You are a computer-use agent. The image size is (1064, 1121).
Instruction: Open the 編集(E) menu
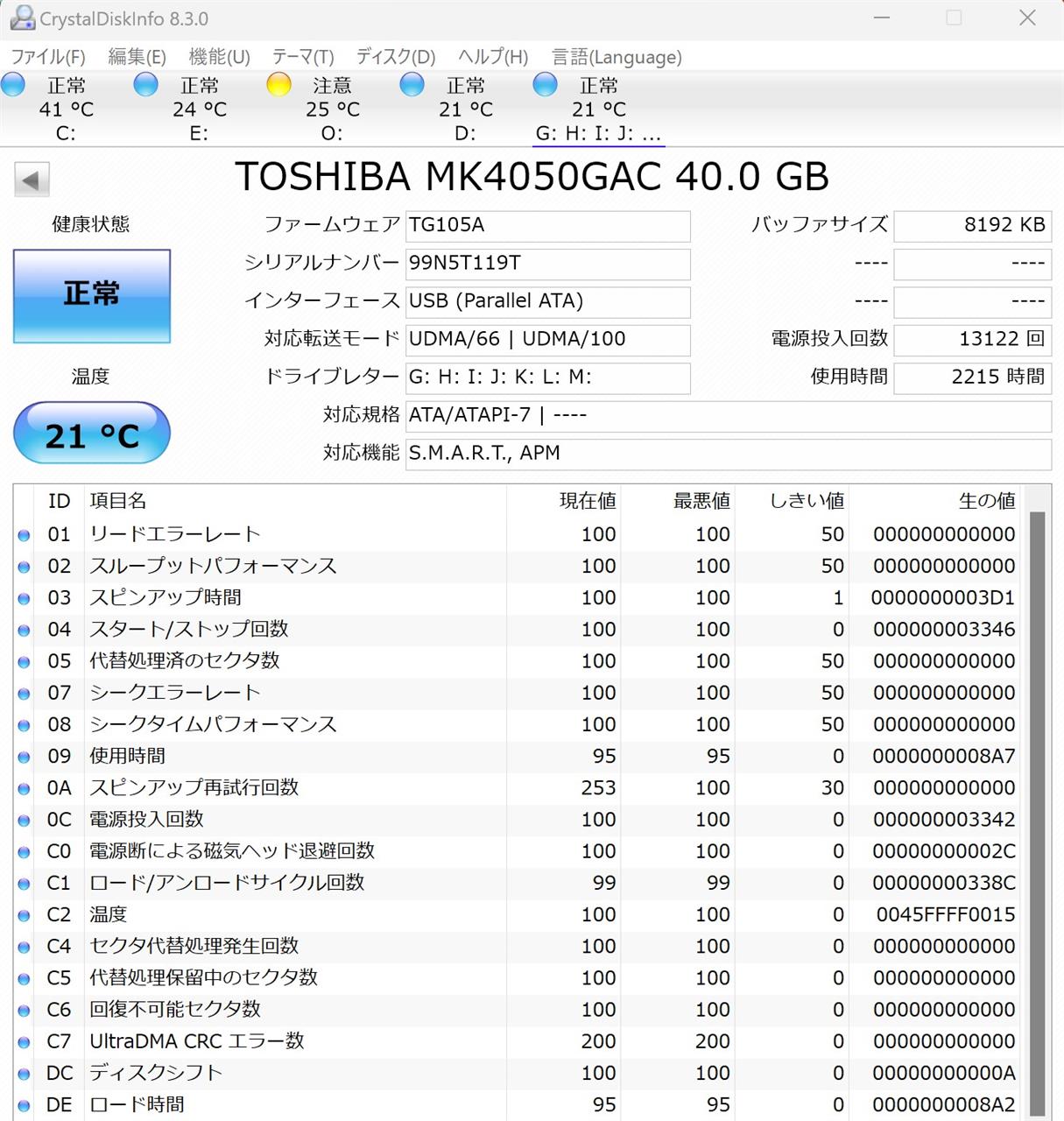[x=137, y=57]
